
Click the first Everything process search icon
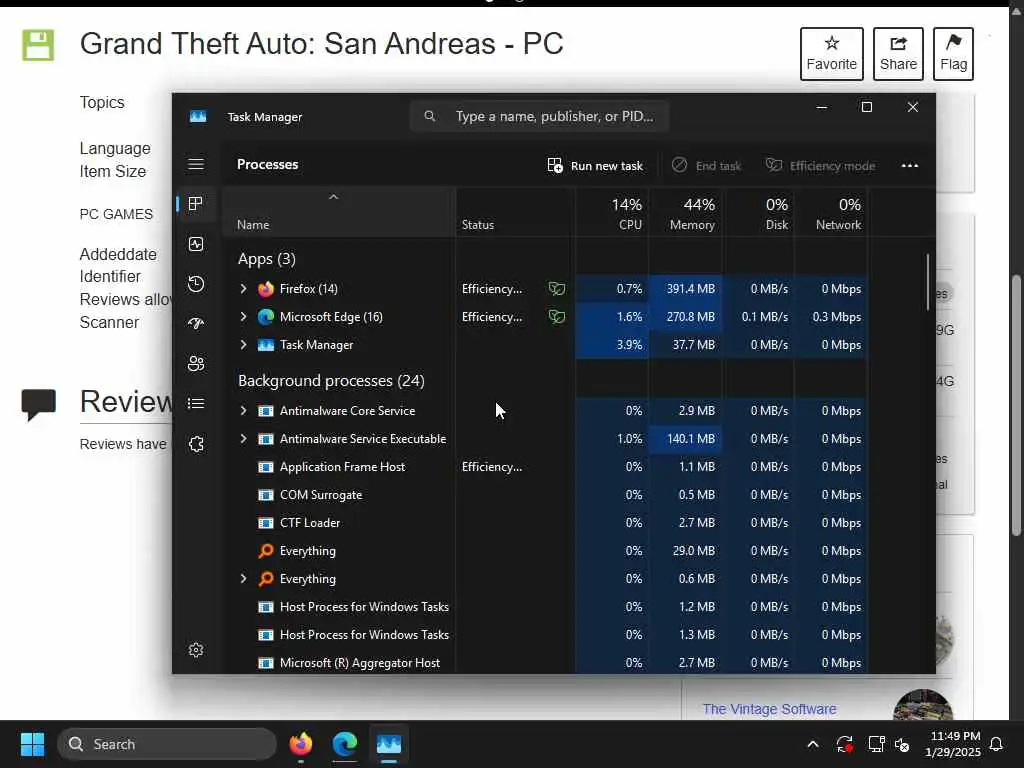click(x=266, y=551)
